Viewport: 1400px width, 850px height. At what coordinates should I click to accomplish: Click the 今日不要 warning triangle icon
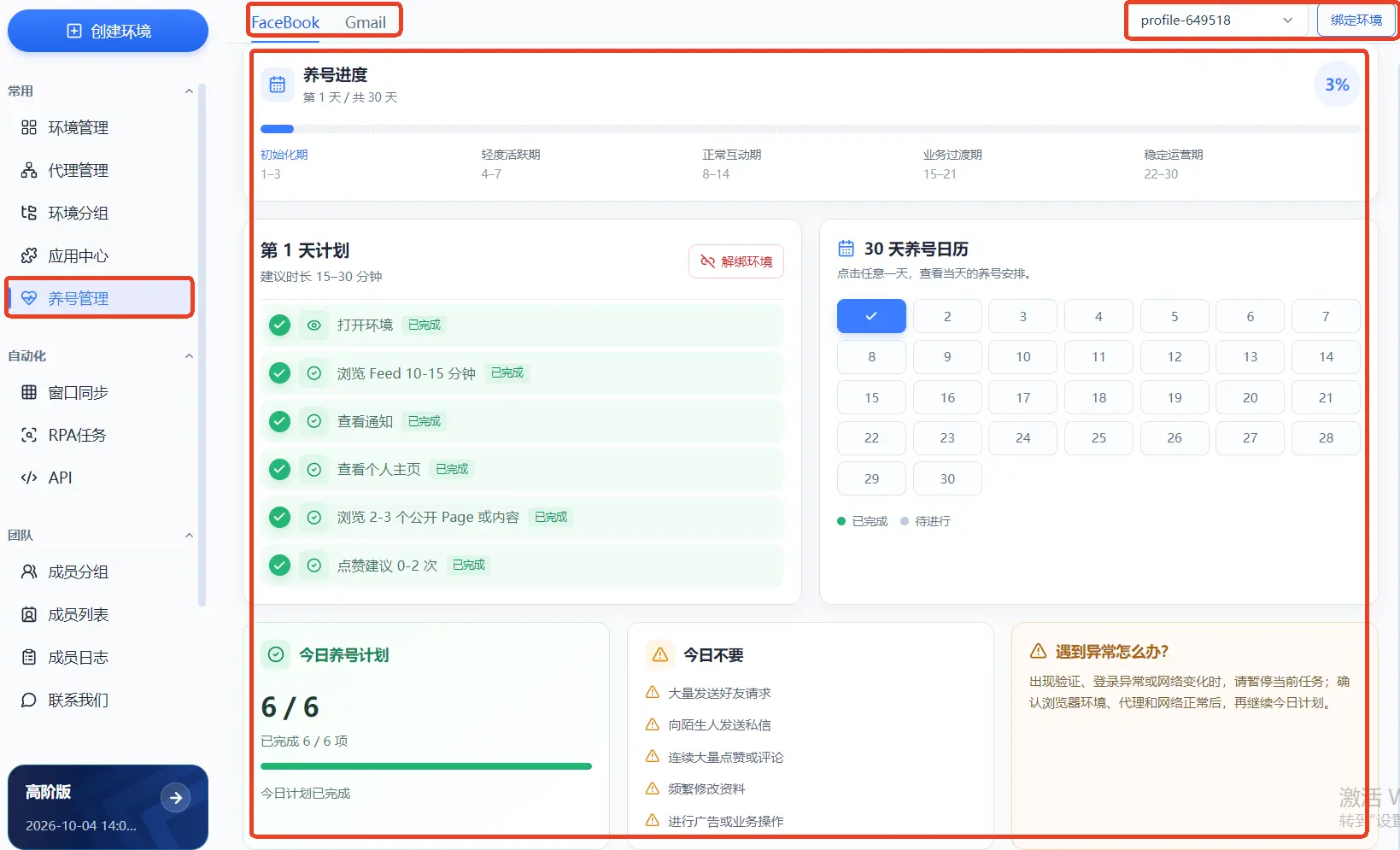tap(660, 655)
